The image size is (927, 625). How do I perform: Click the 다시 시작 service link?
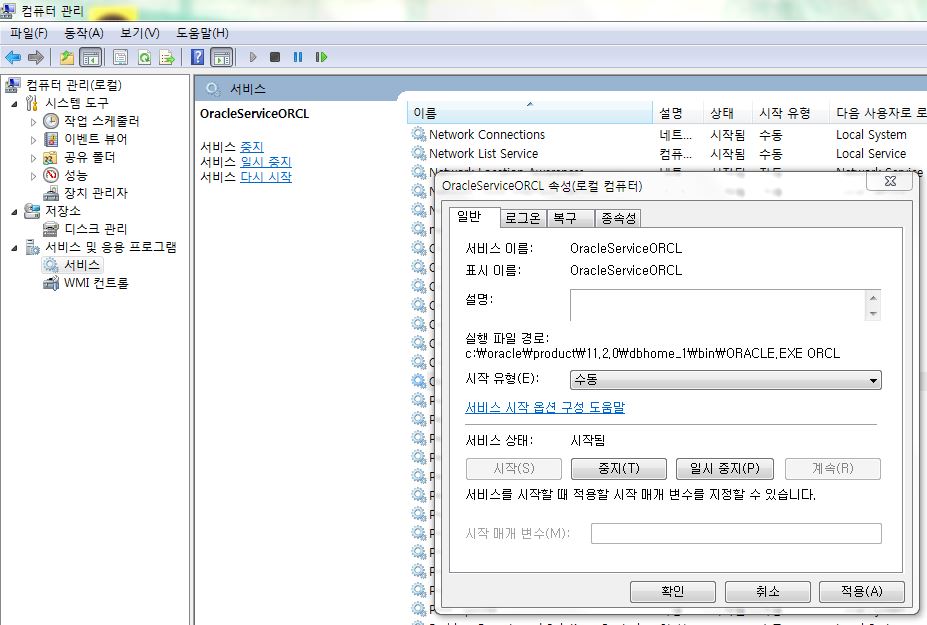tap(265, 177)
